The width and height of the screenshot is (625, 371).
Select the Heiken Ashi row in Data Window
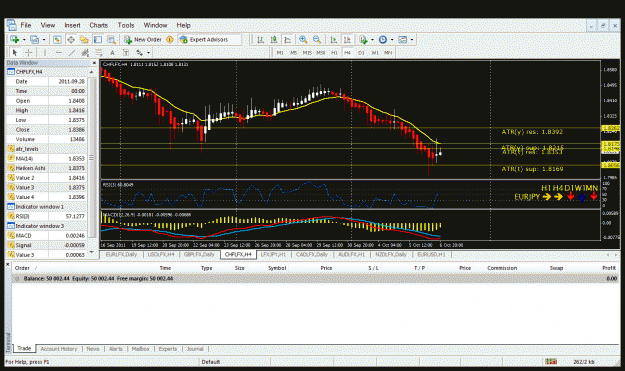46,168
